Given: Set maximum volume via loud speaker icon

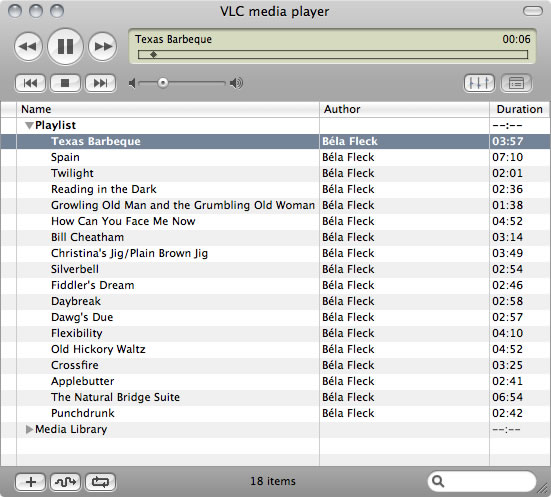Looking at the screenshot, I should (x=236, y=83).
